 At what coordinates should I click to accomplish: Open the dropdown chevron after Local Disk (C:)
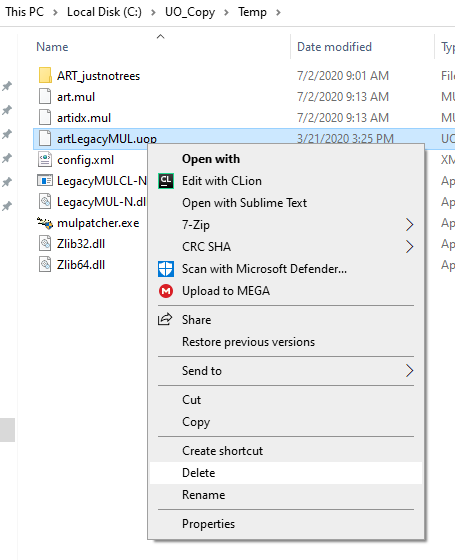coord(153,12)
